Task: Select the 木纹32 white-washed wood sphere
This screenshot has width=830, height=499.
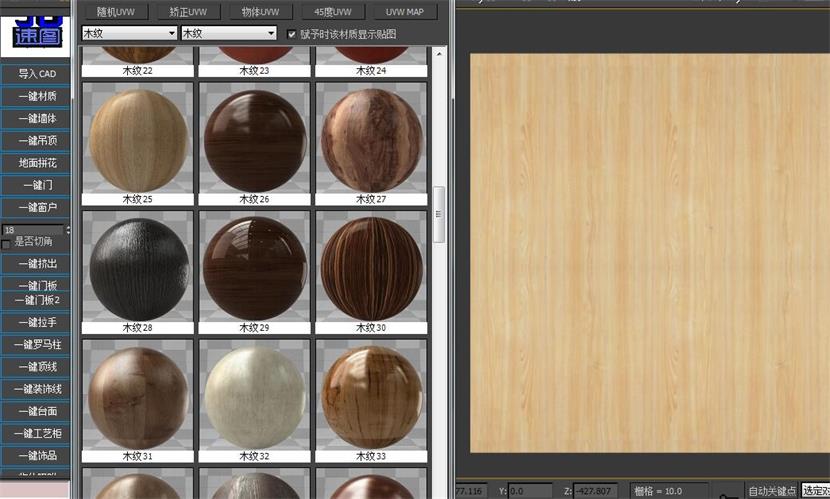Action: click(255, 398)
